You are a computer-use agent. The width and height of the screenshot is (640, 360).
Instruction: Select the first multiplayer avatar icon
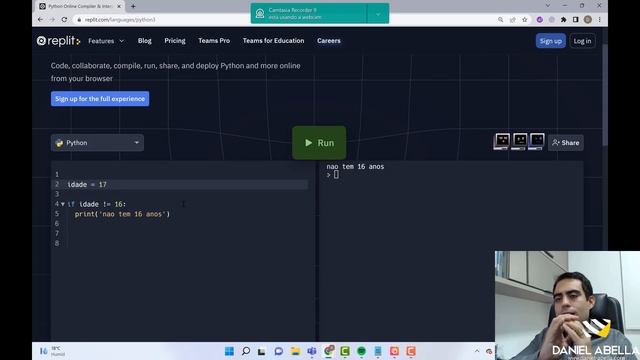(x=502, y=141)
